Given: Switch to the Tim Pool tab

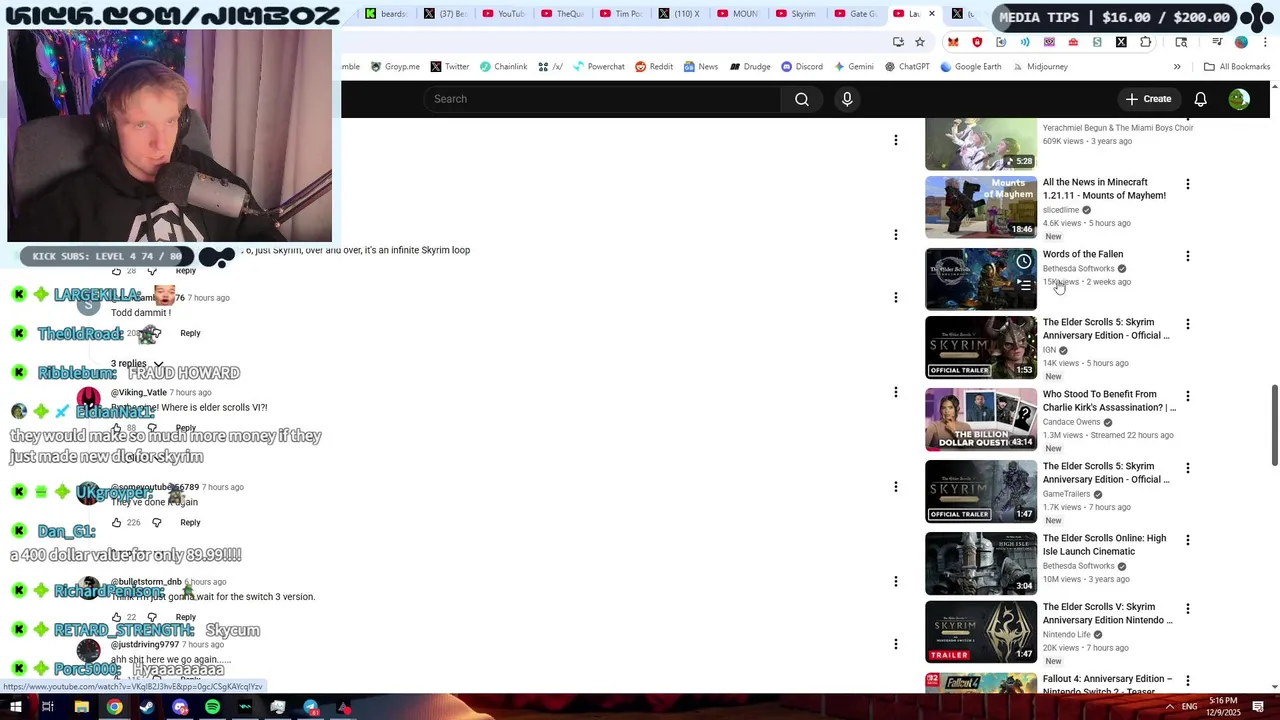Looking at the screenshot, I should click(x=621, y=14).
